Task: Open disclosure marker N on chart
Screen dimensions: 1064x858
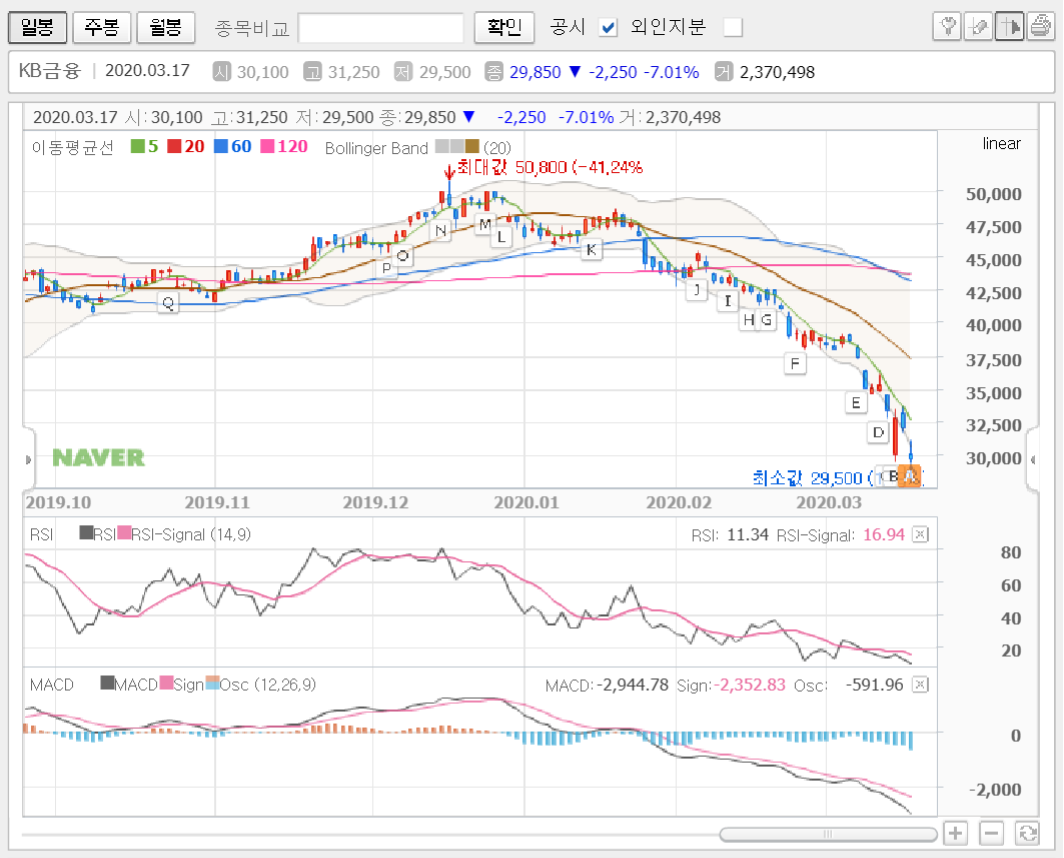Action: [441, 230]
